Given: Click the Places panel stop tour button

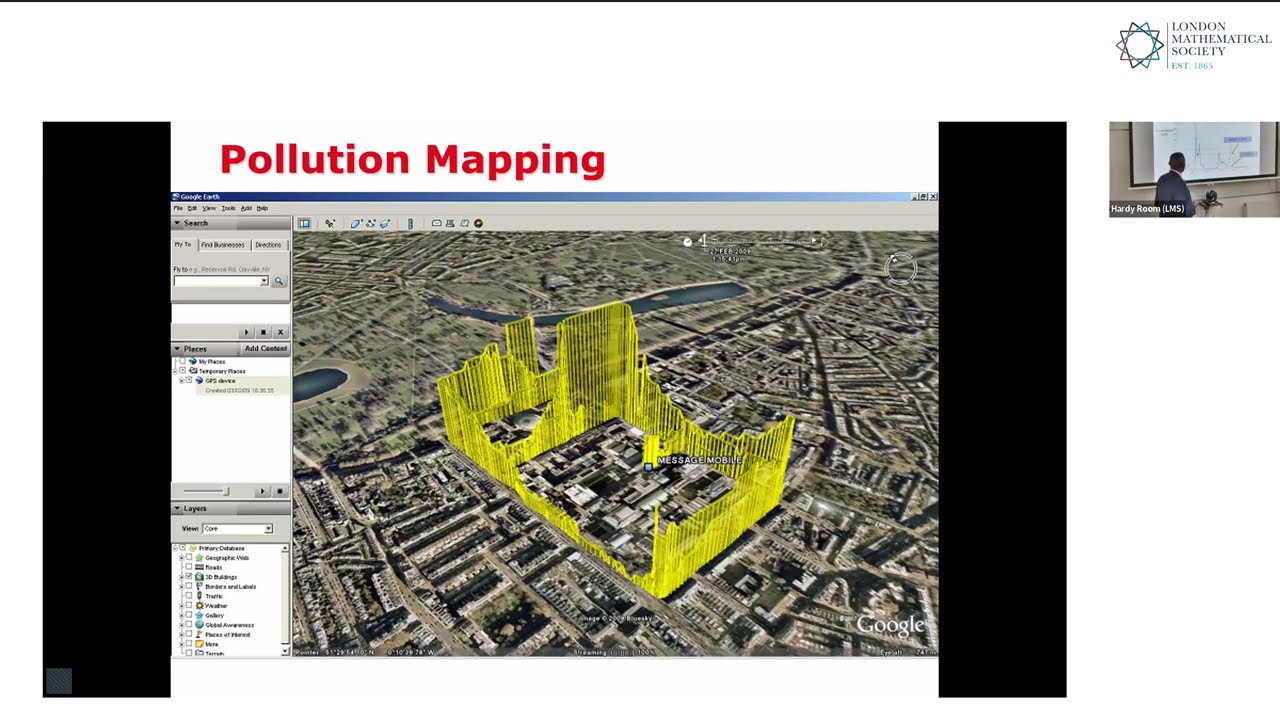Looking at the screenshot, I should tap(279, 491).
